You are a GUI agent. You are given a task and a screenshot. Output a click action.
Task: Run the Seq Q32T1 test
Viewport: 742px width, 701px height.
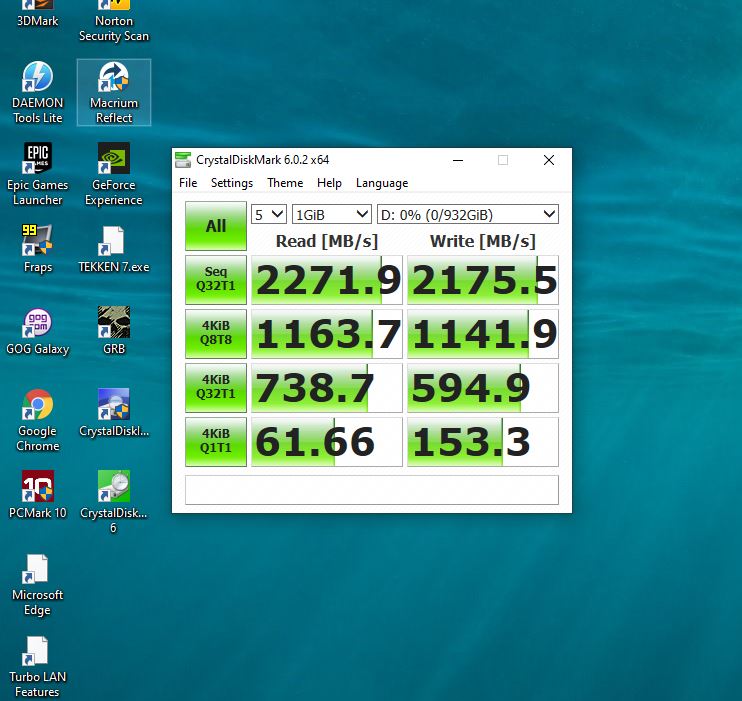pos(216,279)
